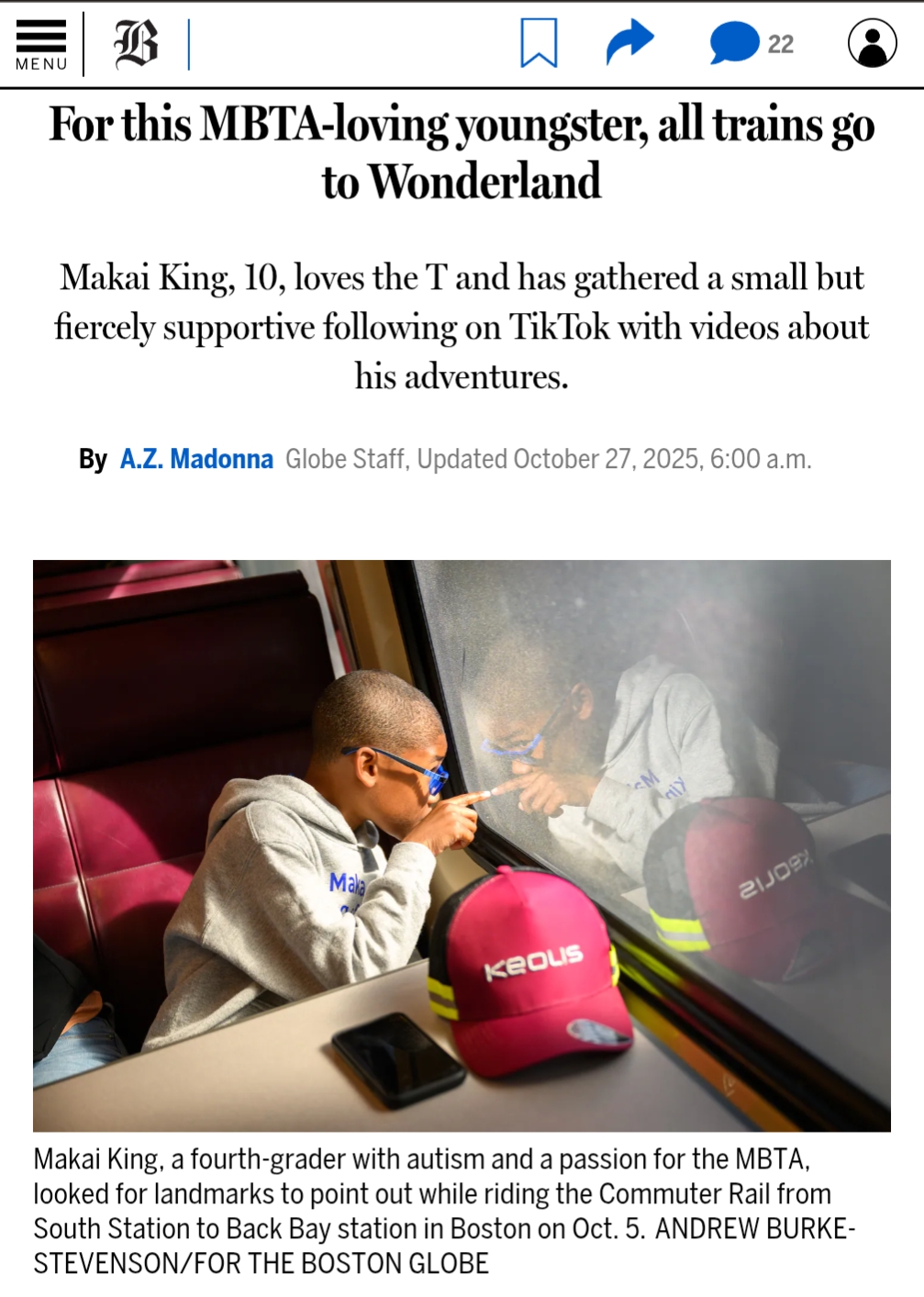Viewport: 924px width, 1297px height.
Task: Click the Globe Staff byline text
Action: [x=347, y=458]
